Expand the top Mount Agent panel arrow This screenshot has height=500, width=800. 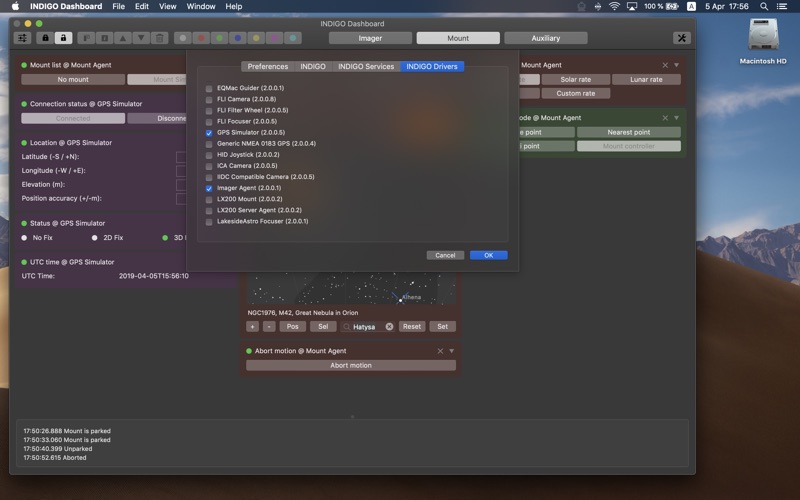(x=677, y=65)
